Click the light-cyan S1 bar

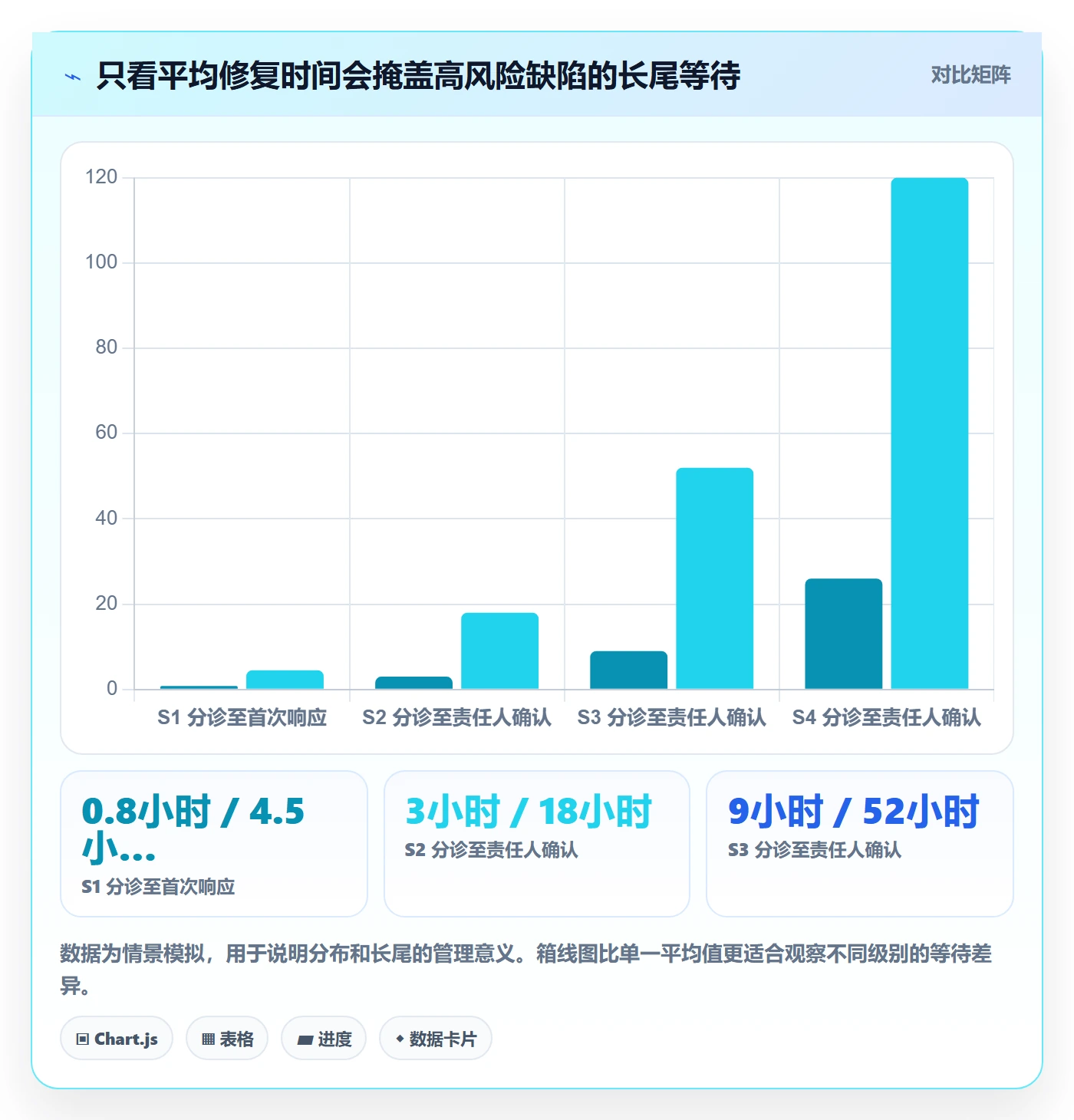click(285, 680)
